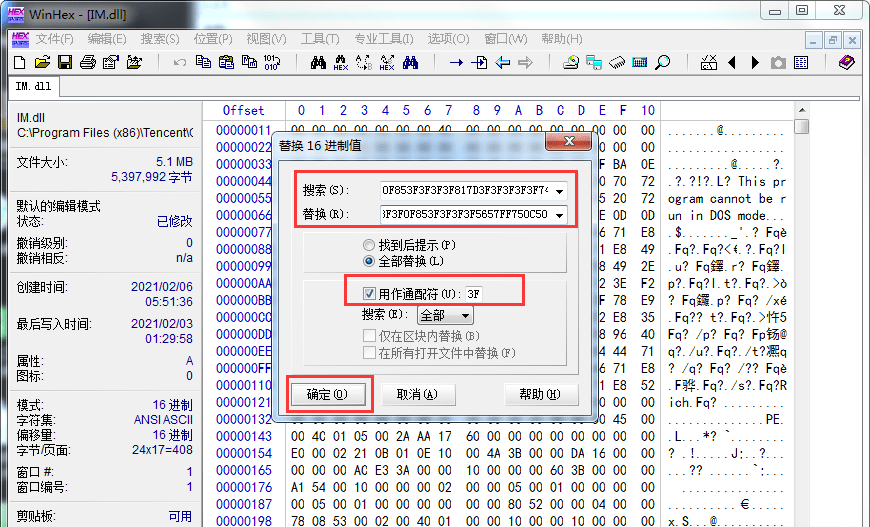
Task: Open the 窗口(W) menu
Action: [x=505, y=39]
